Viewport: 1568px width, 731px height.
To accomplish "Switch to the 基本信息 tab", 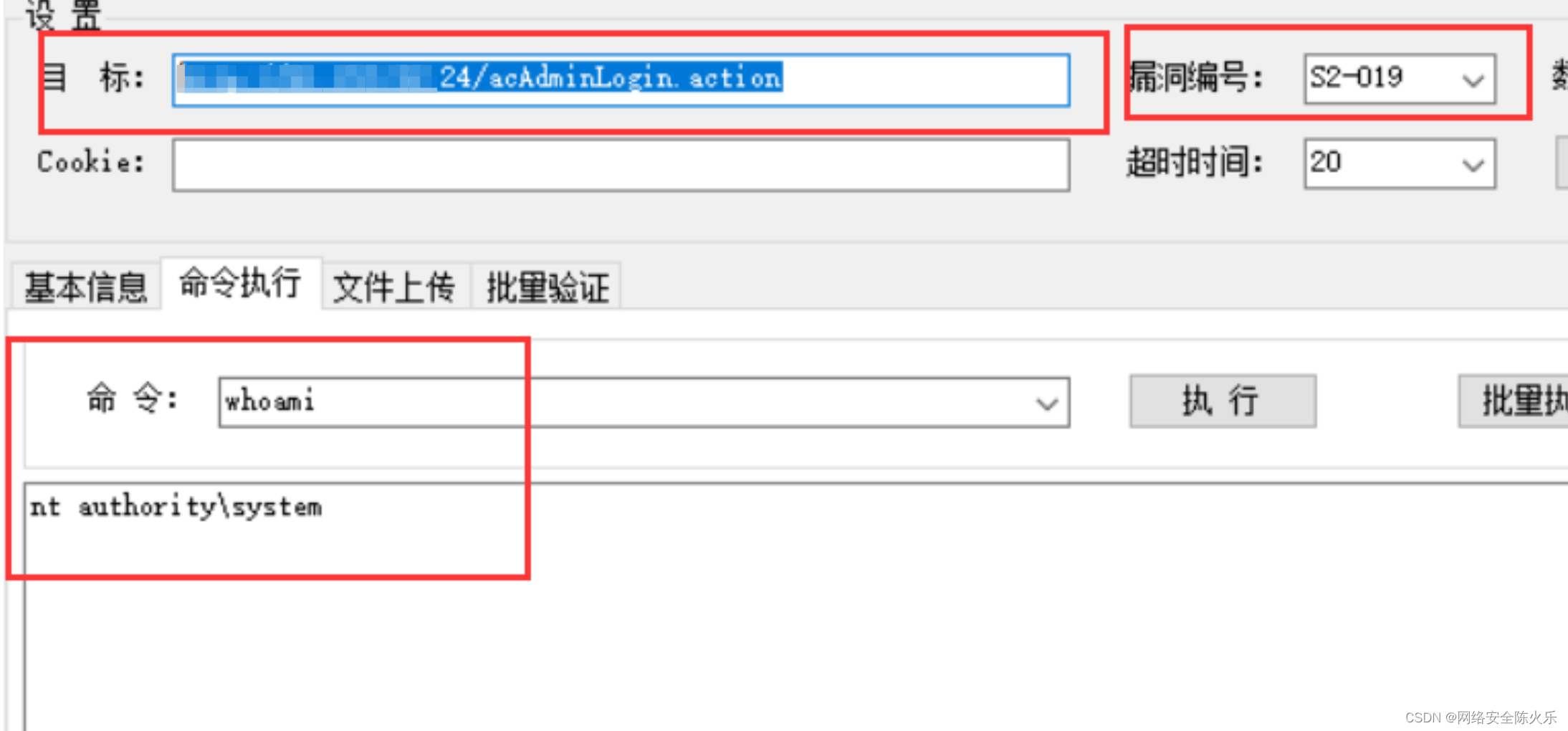I will click(x=86, y=287).
